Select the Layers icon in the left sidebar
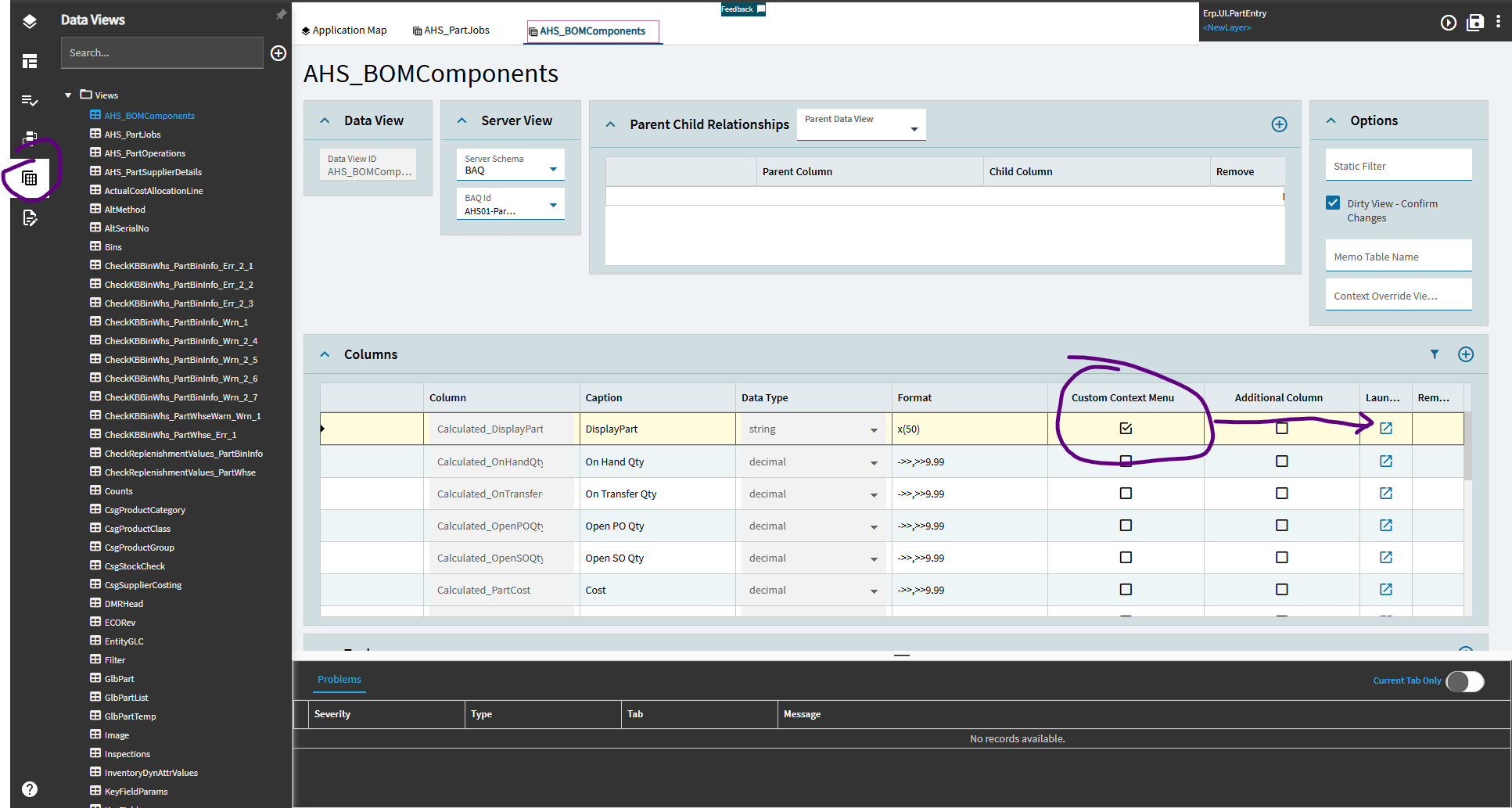 [x=29, y=21]
